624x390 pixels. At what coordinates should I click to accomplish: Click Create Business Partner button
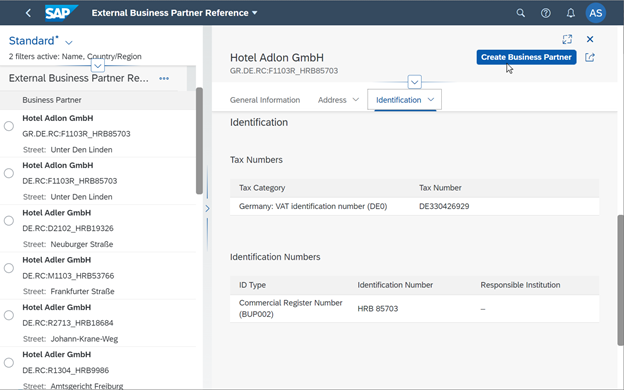(526, 57)
